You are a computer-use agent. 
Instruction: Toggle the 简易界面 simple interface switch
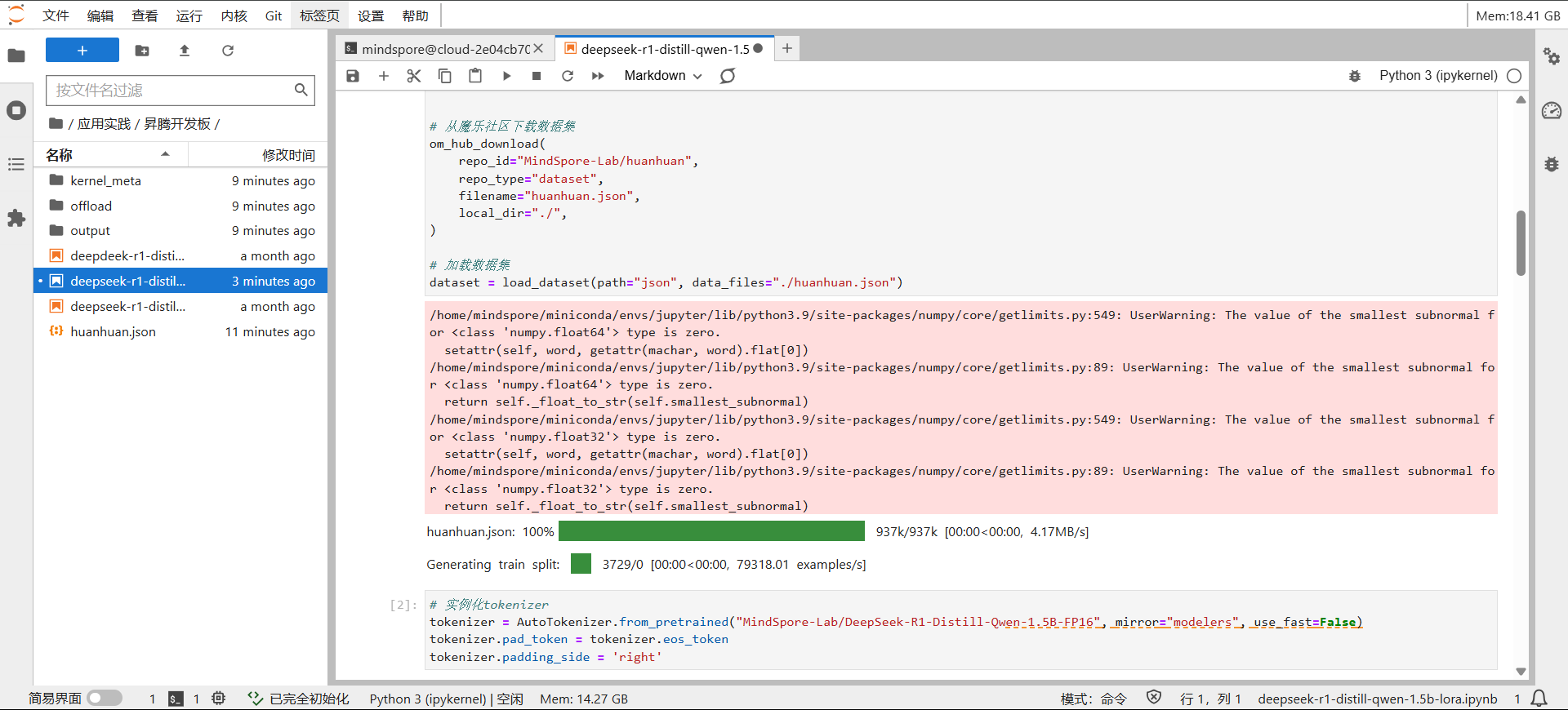[105, 699]
